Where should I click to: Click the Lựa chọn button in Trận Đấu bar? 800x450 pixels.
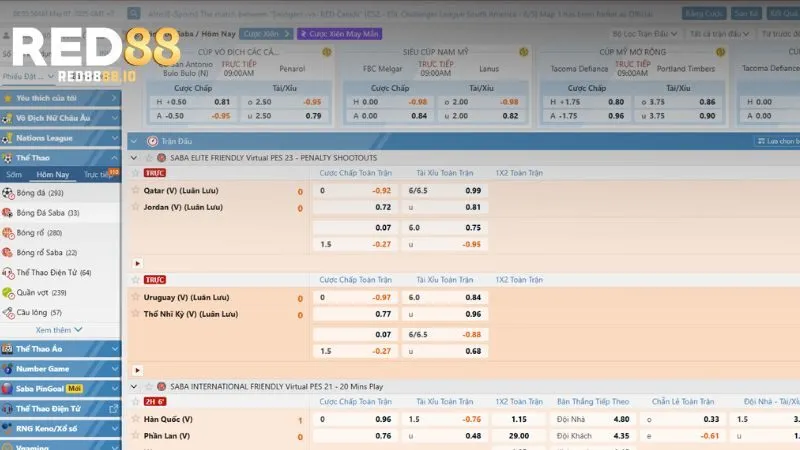click(x=778, y=141)
